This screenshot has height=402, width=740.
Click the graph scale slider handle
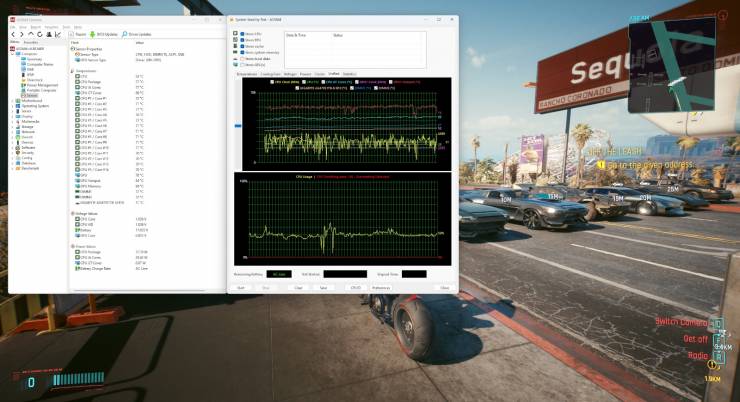238,126
